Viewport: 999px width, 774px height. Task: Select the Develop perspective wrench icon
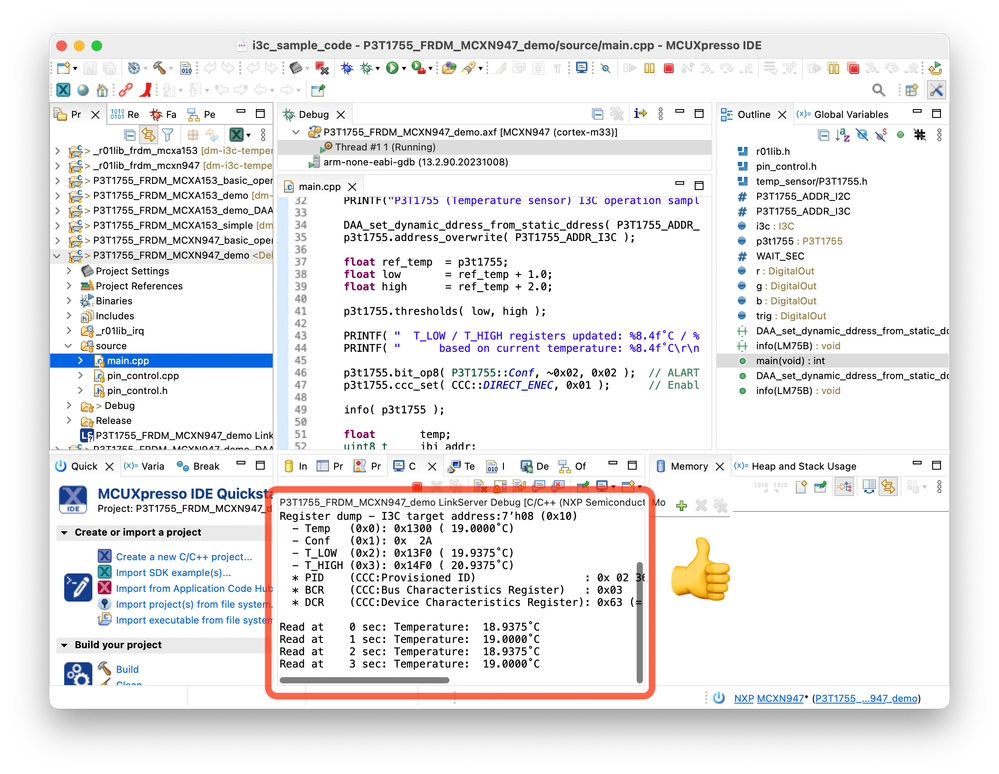[936, 90]
